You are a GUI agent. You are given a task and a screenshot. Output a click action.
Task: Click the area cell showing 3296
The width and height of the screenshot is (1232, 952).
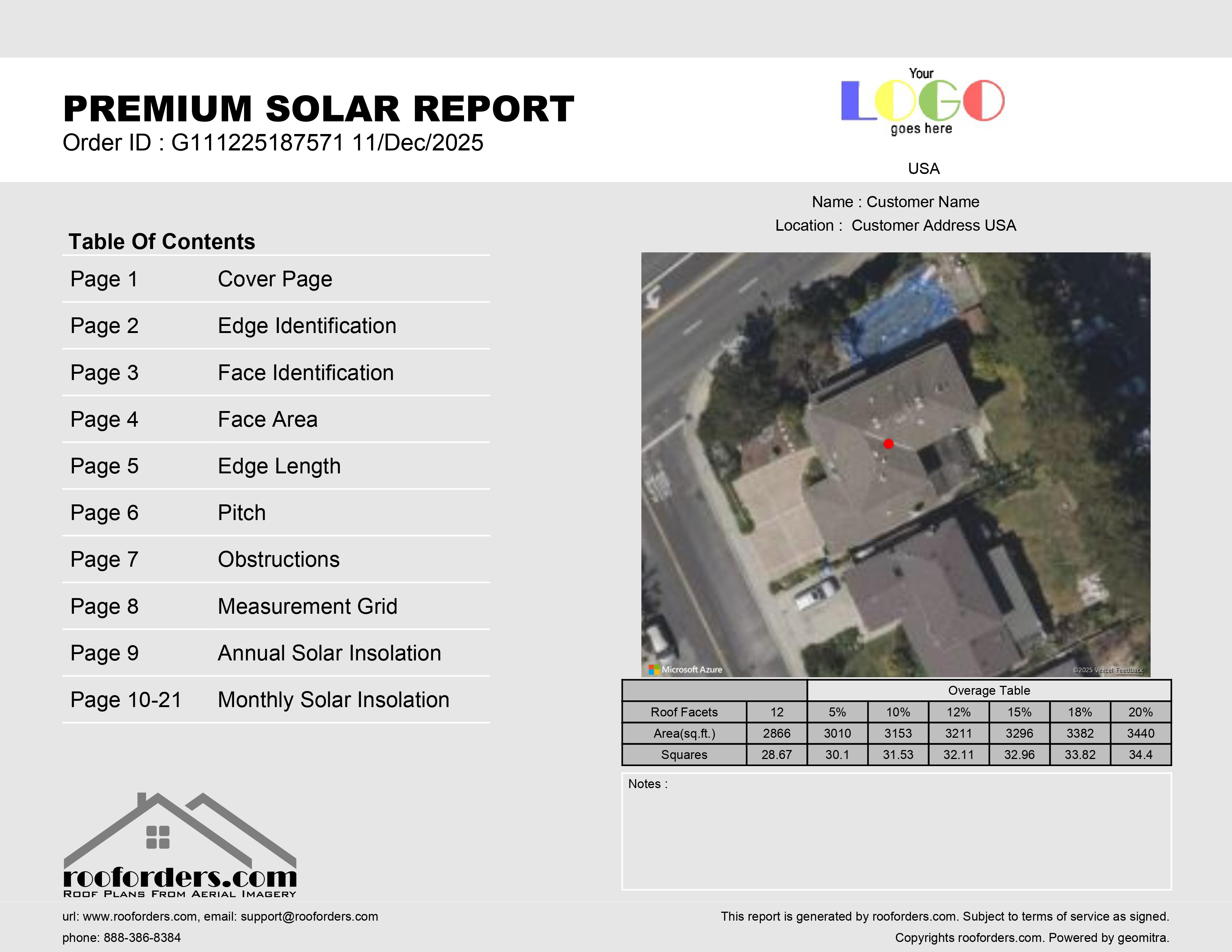[1019, 733]
